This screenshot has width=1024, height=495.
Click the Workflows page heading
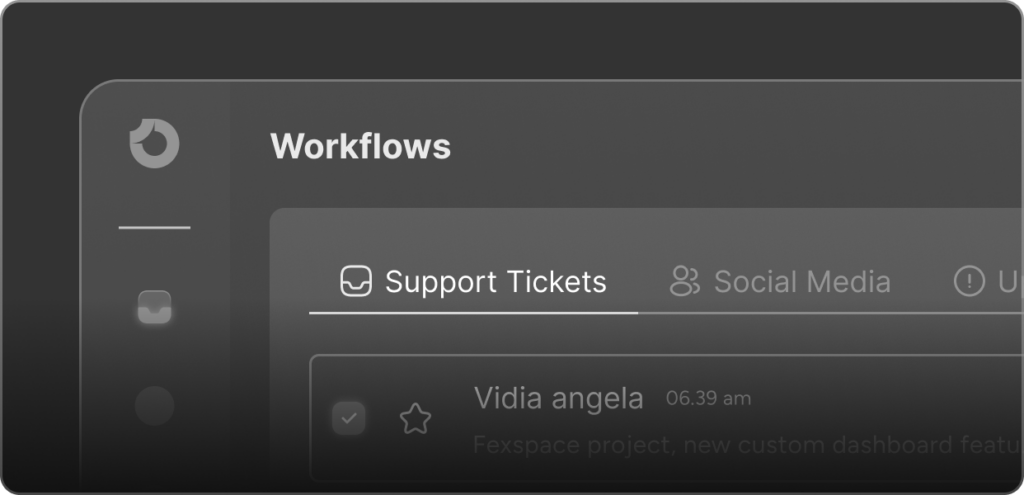pos(360,146)
